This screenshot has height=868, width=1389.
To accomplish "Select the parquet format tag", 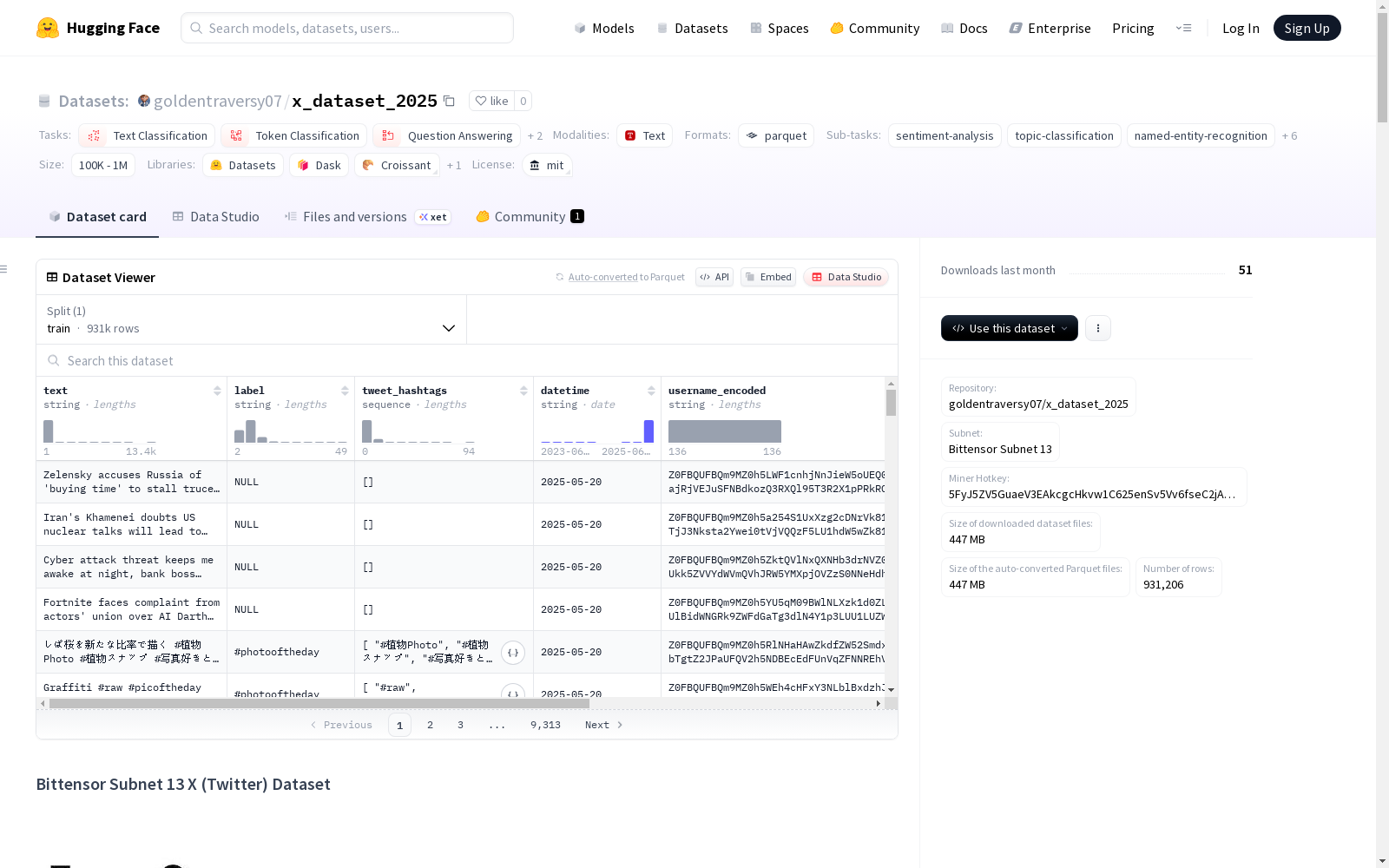I will click(x=776, y=135).
